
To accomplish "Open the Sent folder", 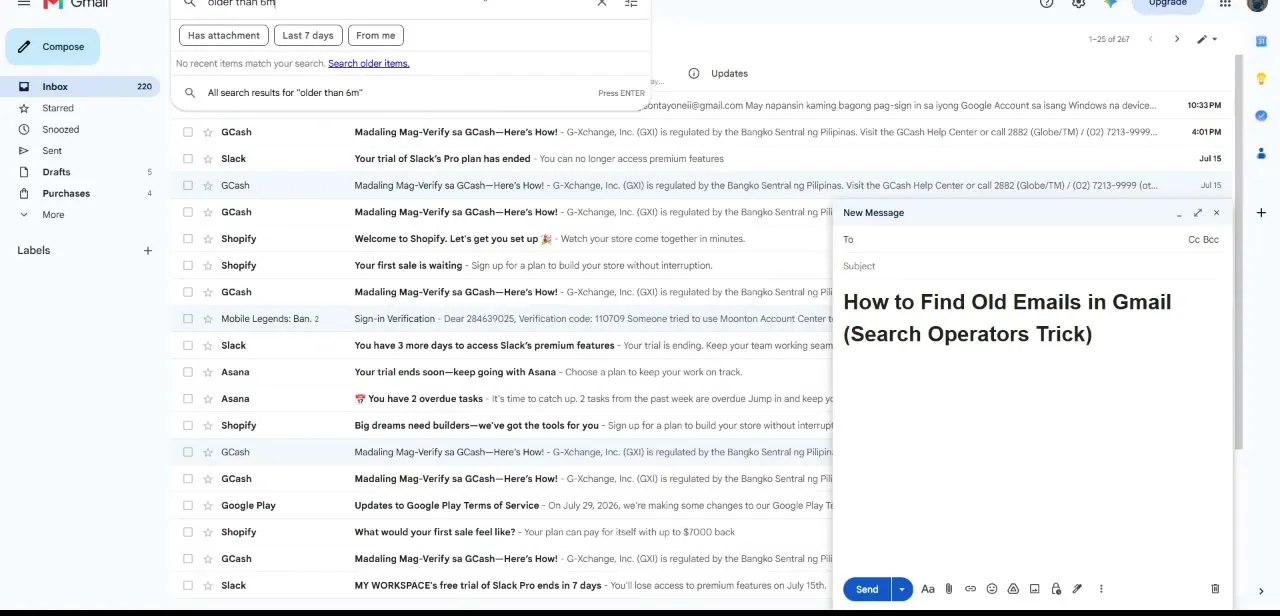I will coord(80,151).
